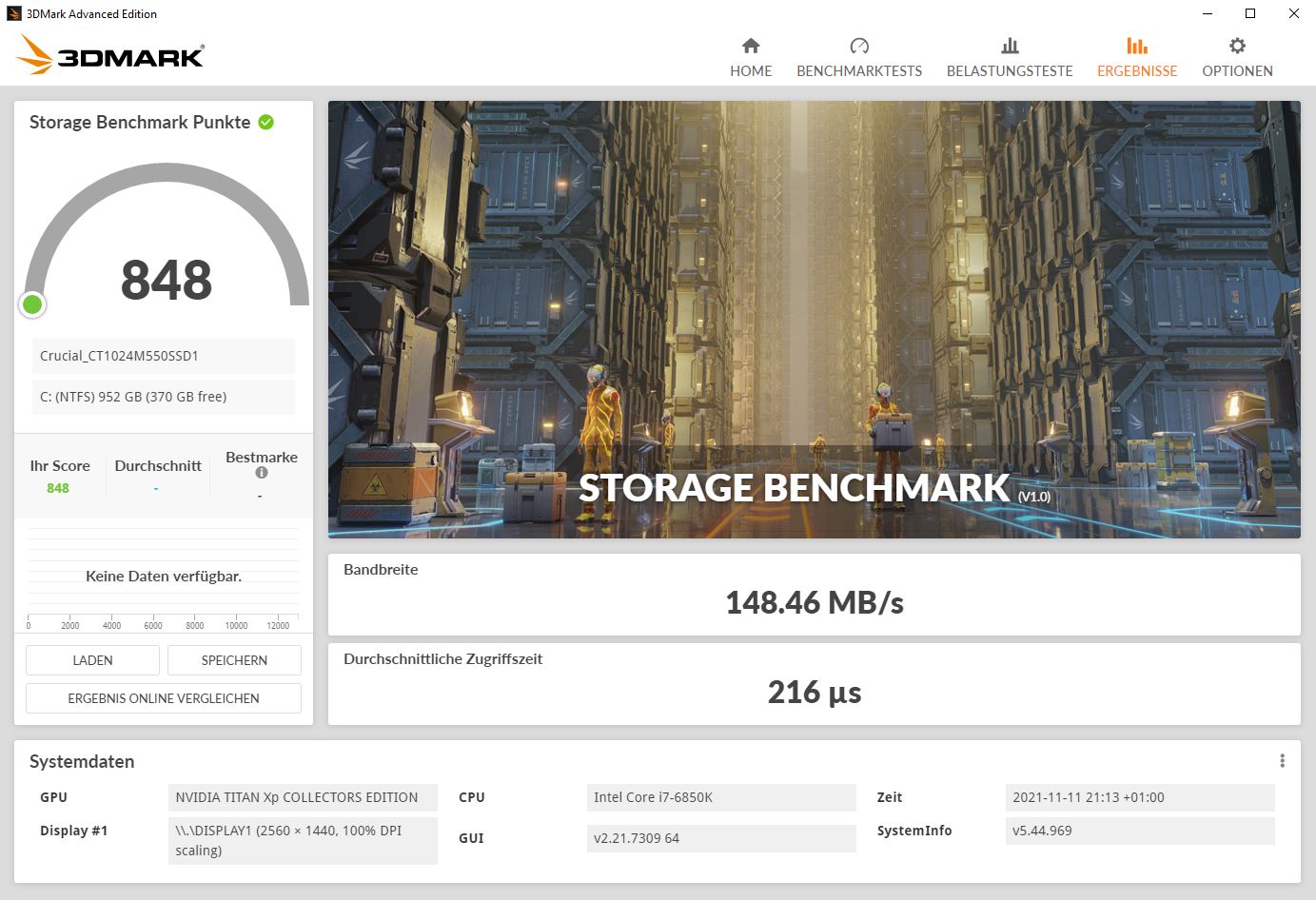This screenshot has width=1316, height=900.
Task: Click ERGEBNIS ONLINE VERGLEICHEN button
Action: tap(164, 698)
